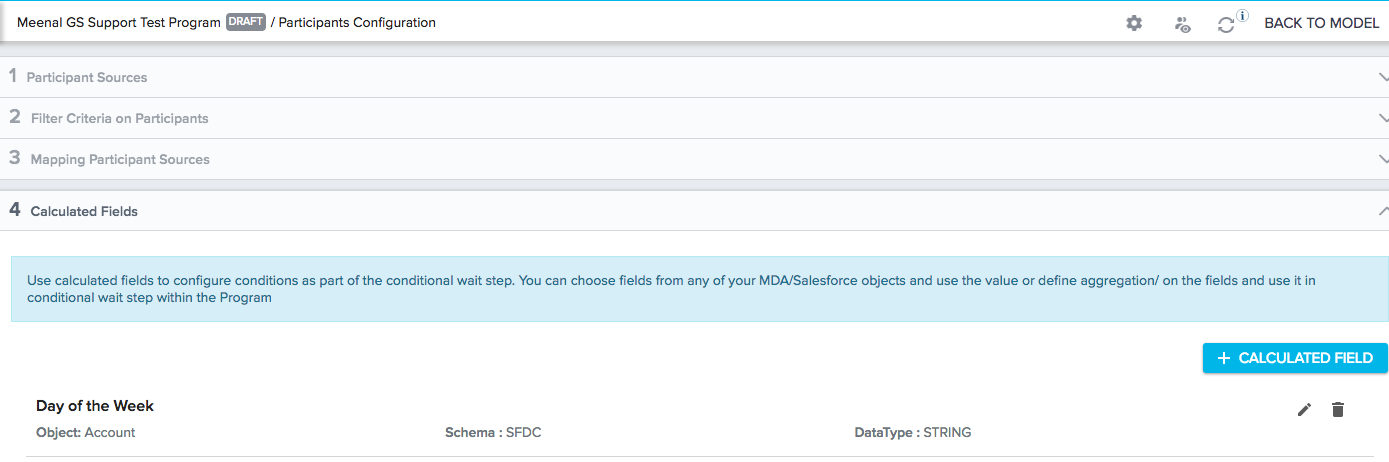The width and height of the screenshot is (1389, 462).
Task: Expand Mapping Participant Sources chevron
Action: click(1383, 159)
